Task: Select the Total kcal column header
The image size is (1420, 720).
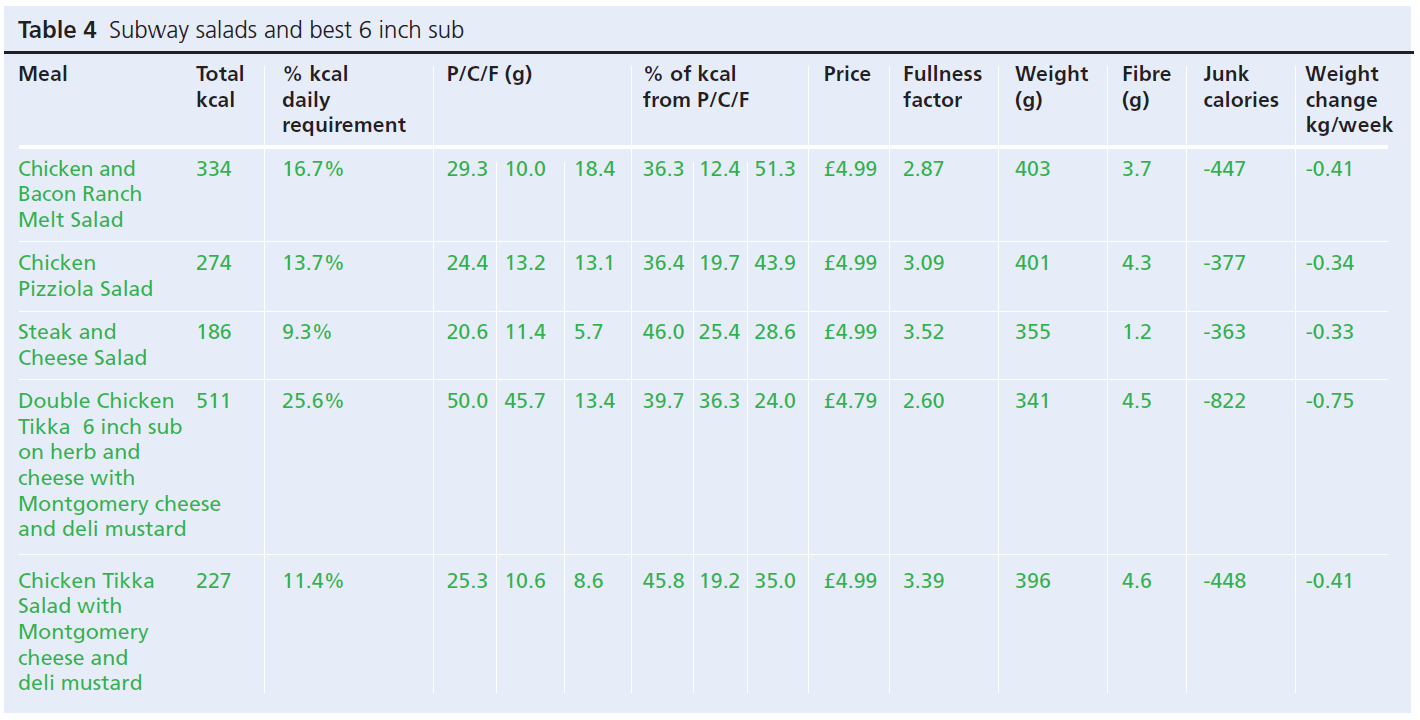Action: [x=220, y=87]
